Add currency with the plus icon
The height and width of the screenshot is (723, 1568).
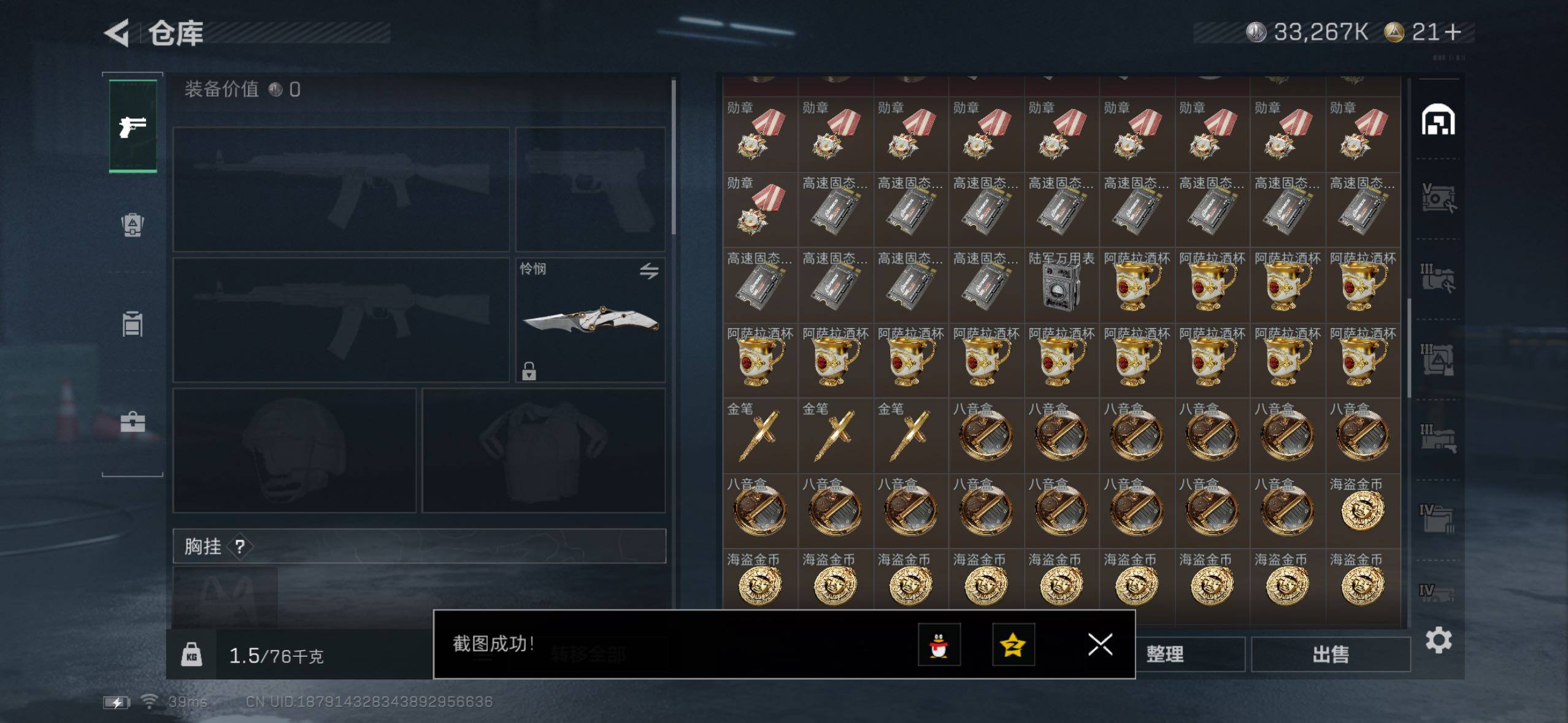(1453, 32)
